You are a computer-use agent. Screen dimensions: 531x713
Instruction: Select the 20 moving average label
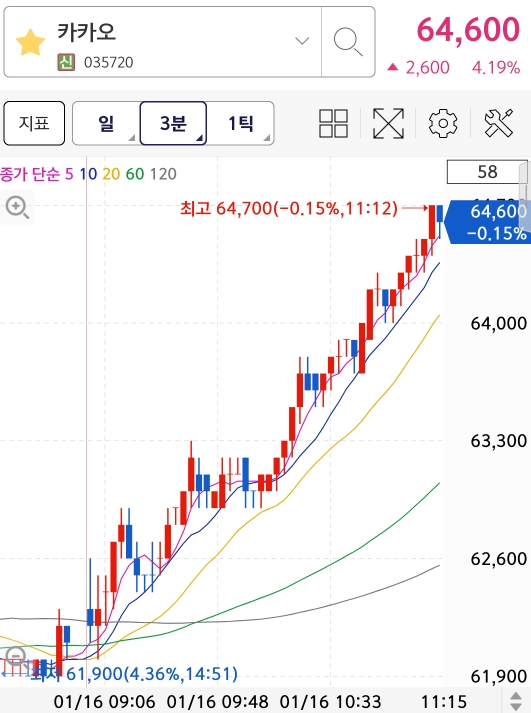(x=111, y=174)
